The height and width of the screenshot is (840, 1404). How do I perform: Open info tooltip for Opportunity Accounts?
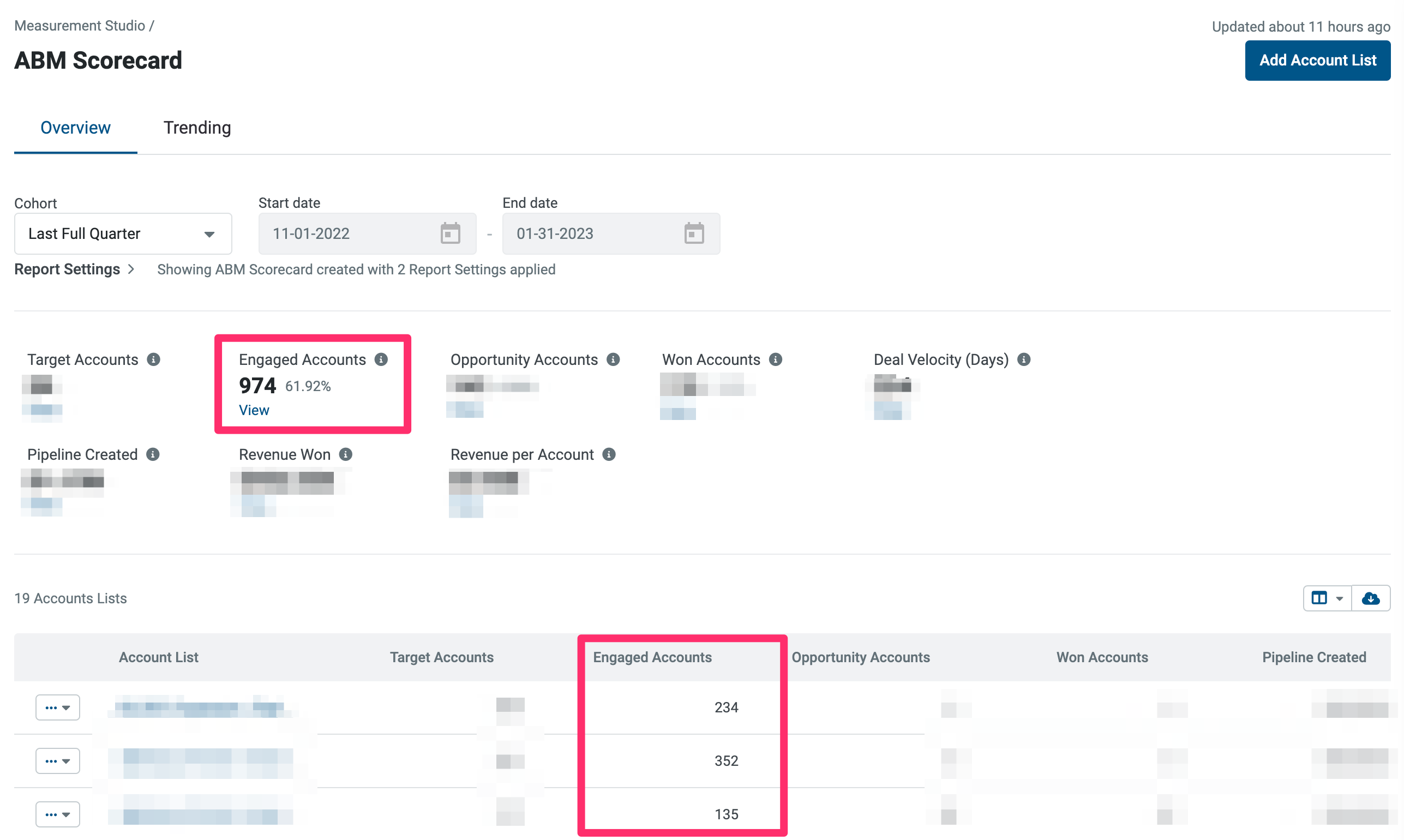614,359
